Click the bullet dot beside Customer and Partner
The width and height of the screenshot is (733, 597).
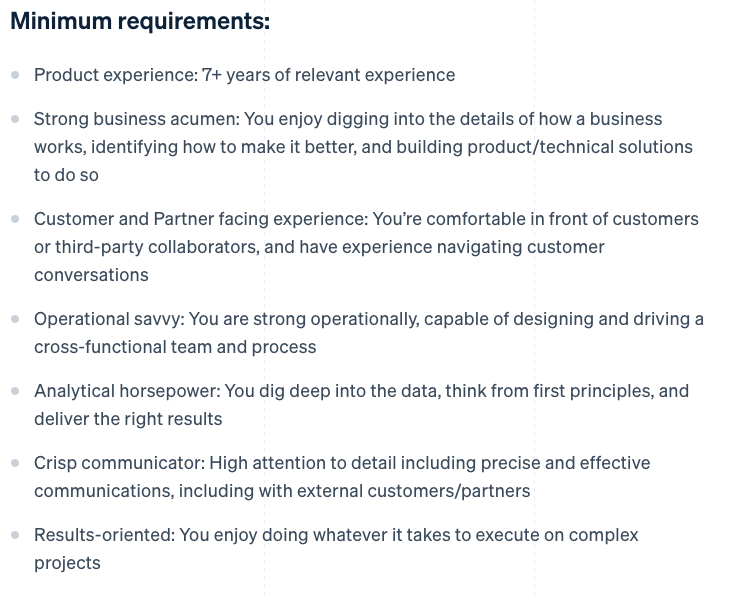(x=15, y=219)
